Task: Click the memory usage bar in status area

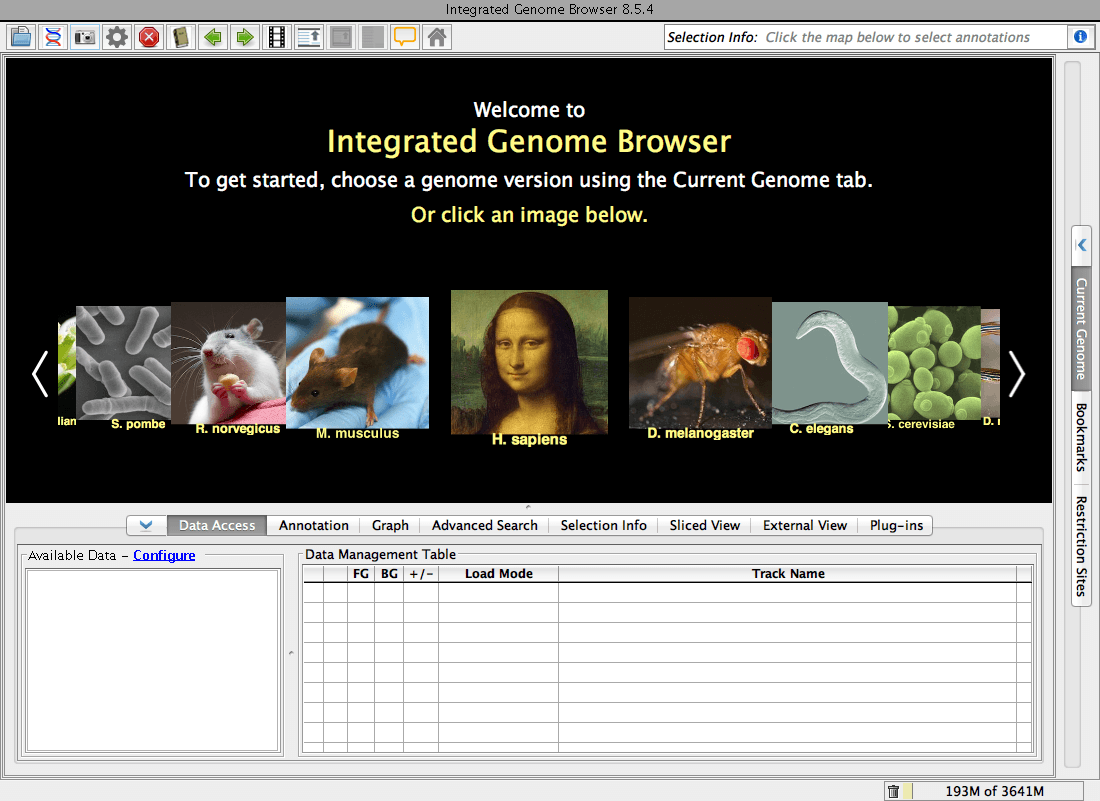Action: click(x=994, y=791)
